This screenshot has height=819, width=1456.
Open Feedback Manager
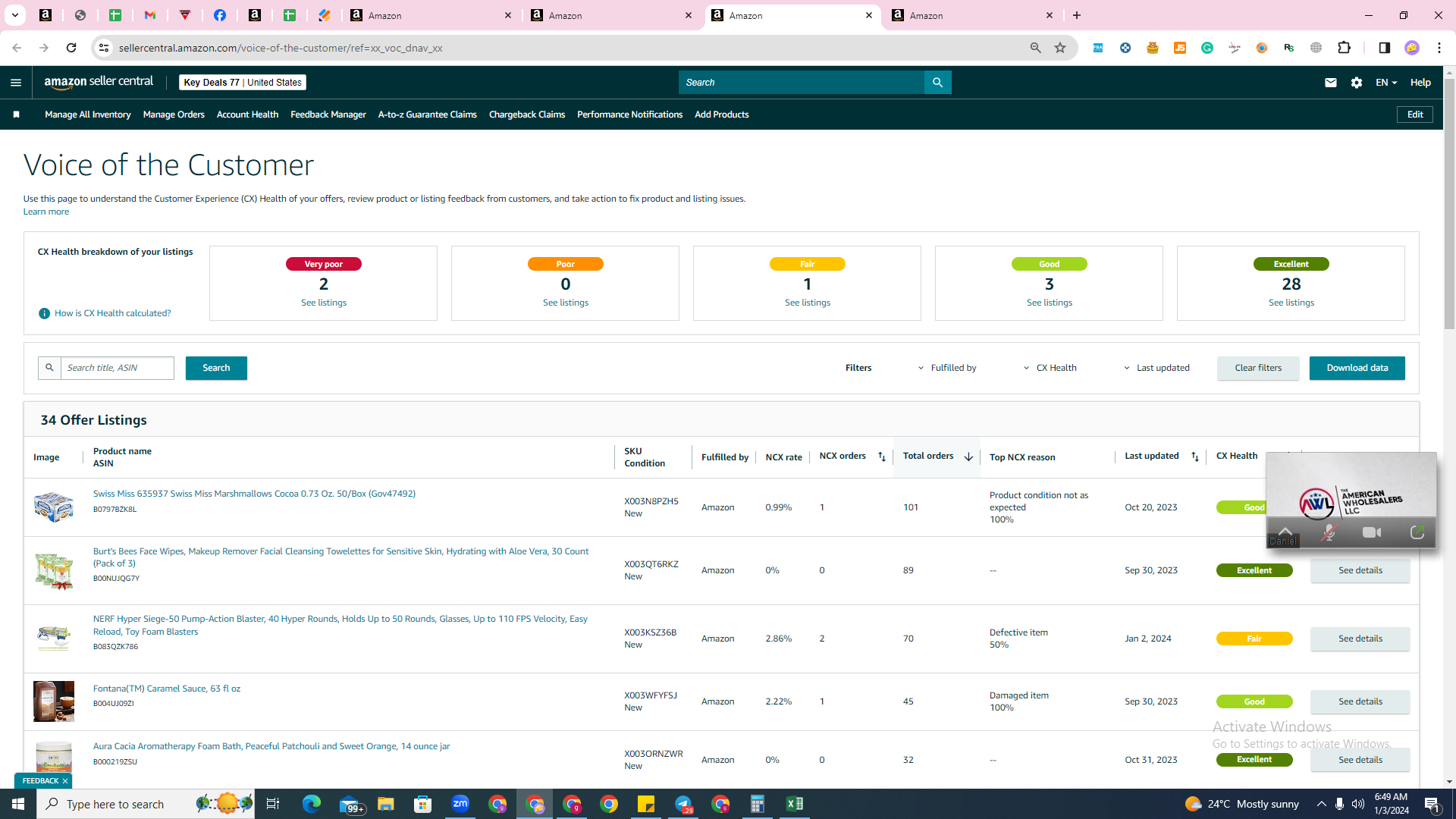point(328,115)
